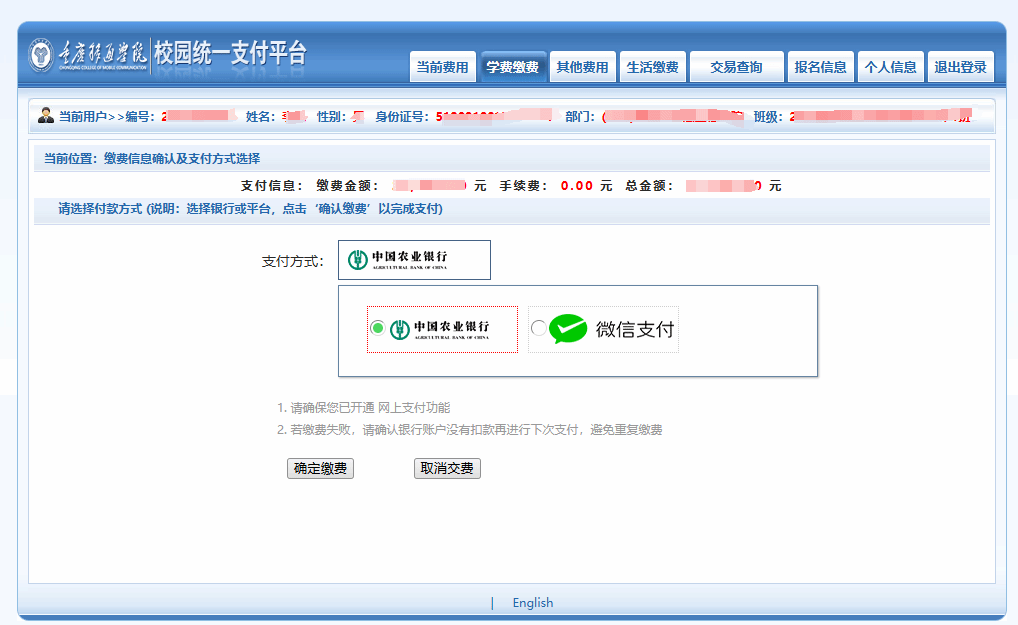This screenshot has height=625, width=1018.
Task: Select the 中国农业银行 radio button
Action: [377, 328]
